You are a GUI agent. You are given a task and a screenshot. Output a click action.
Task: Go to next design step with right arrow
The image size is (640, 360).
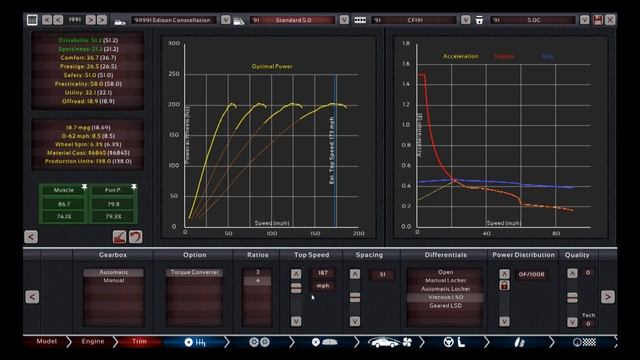(x=607, y=297)
